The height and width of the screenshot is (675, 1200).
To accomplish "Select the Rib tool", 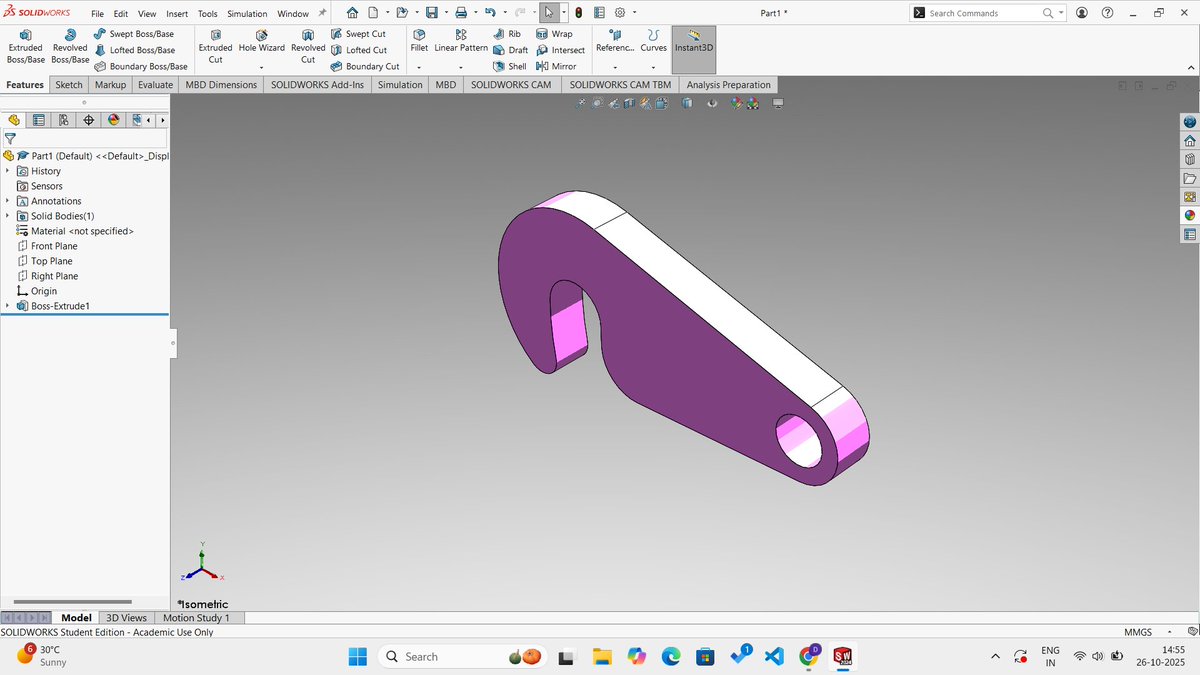I will tap(507, 34).
